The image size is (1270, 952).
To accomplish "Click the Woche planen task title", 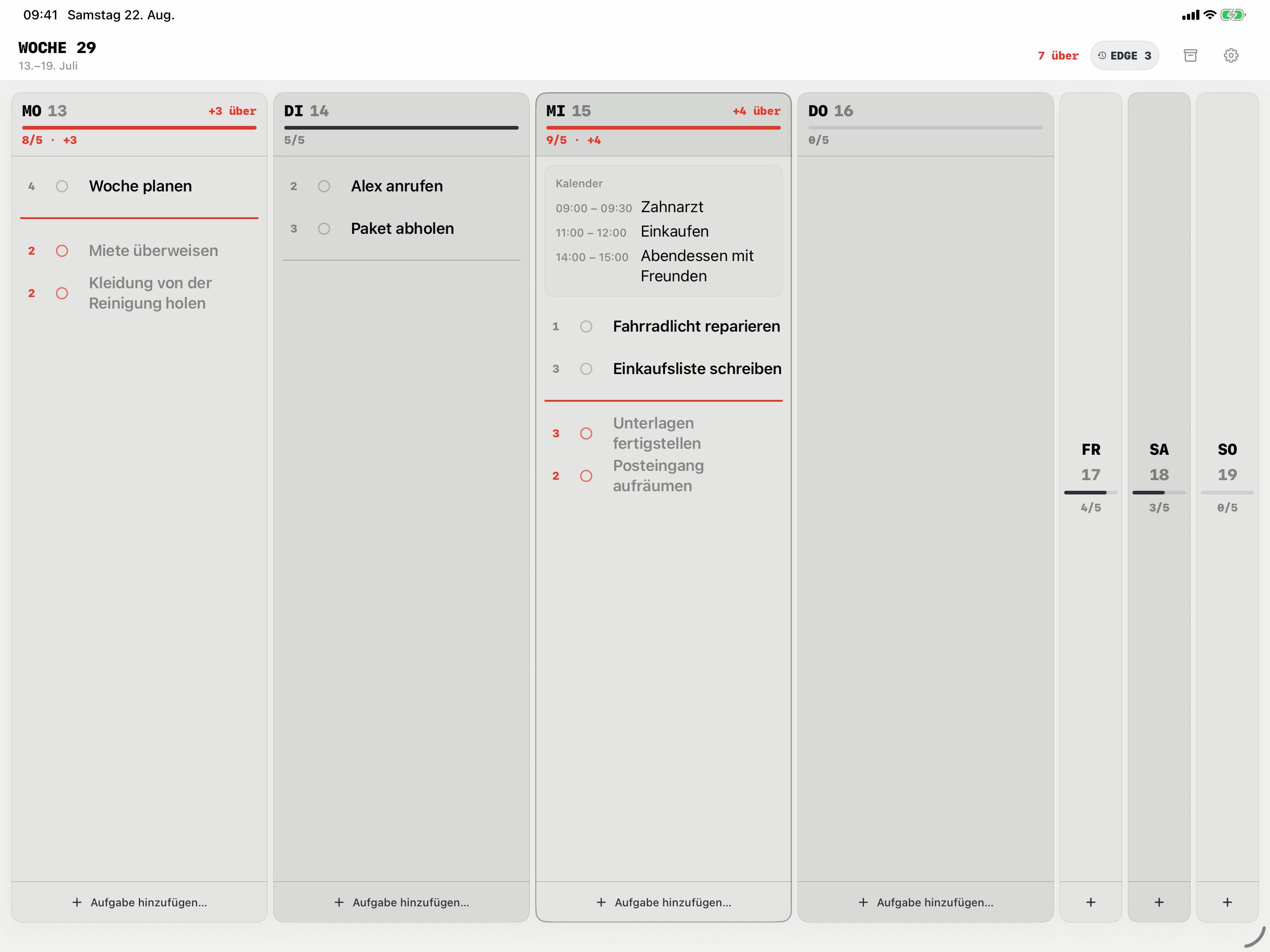I will point(141,186).
